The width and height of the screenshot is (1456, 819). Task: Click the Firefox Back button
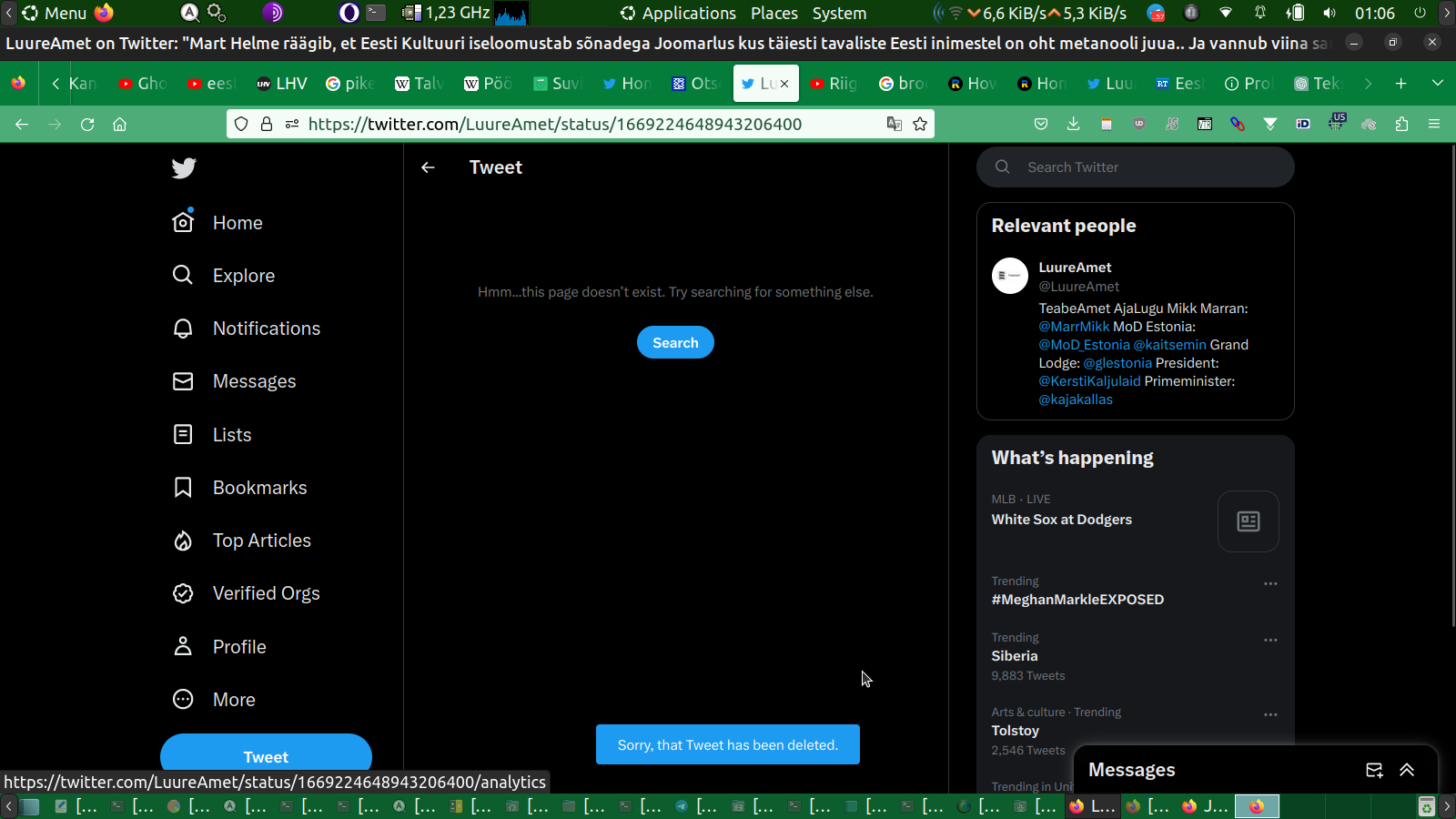pos(22,124)
